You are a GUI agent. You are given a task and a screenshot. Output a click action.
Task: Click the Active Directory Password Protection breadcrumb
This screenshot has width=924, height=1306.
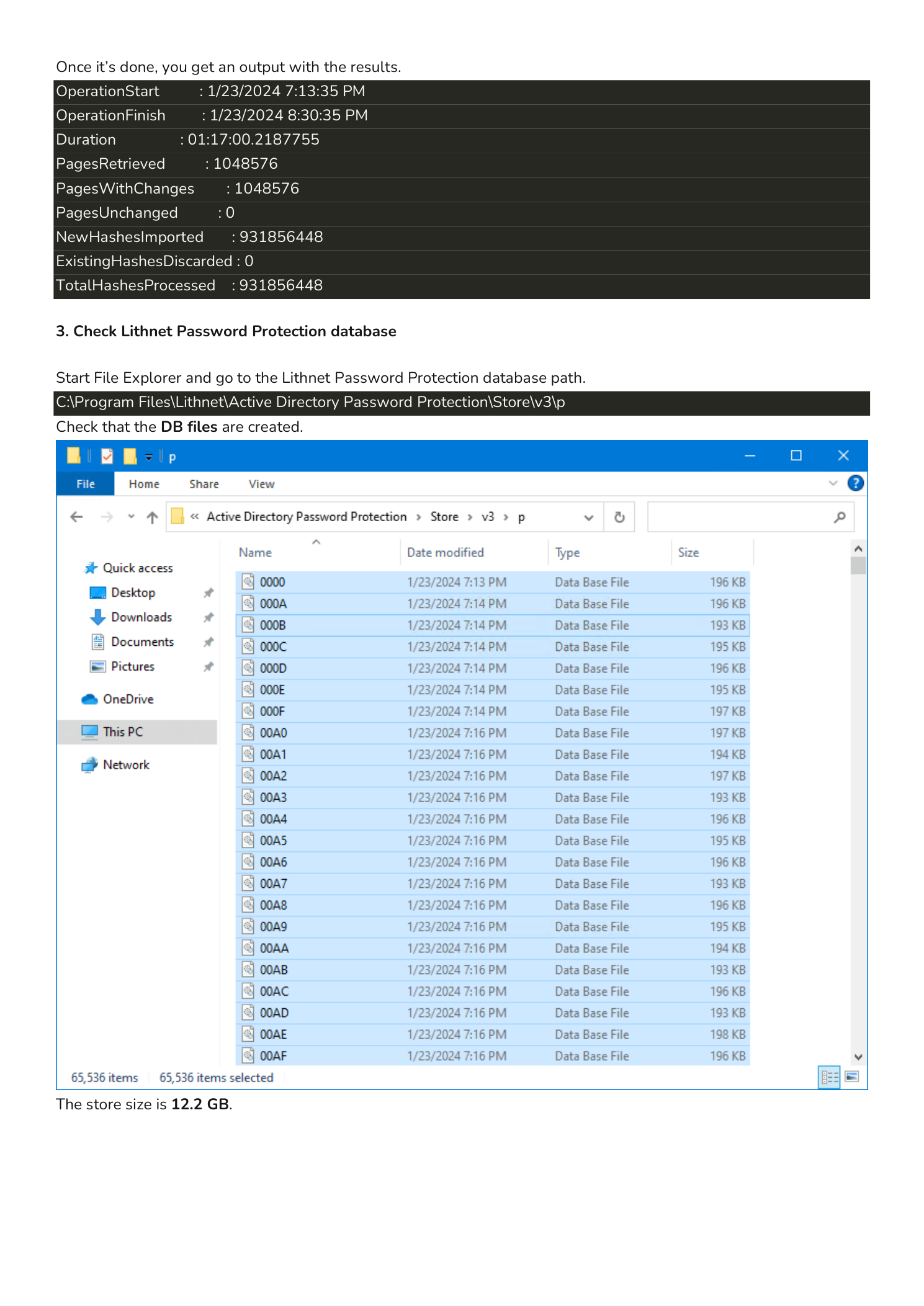tap(307, 517)
